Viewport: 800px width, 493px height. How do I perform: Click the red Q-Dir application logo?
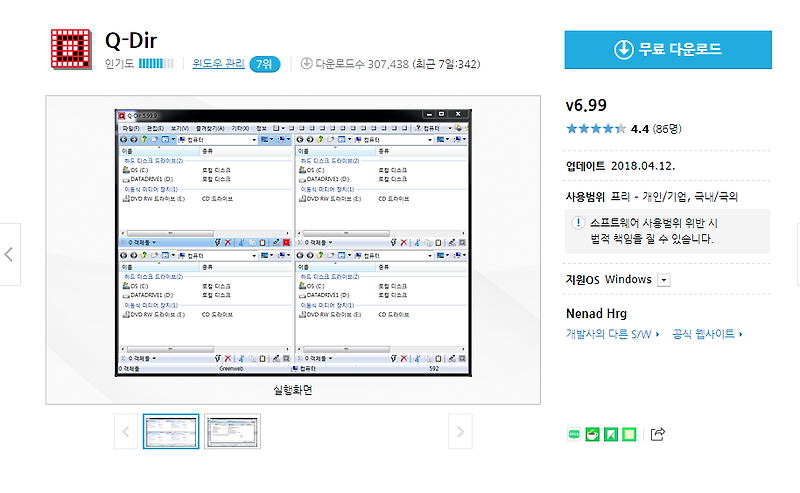click(71, 50)
